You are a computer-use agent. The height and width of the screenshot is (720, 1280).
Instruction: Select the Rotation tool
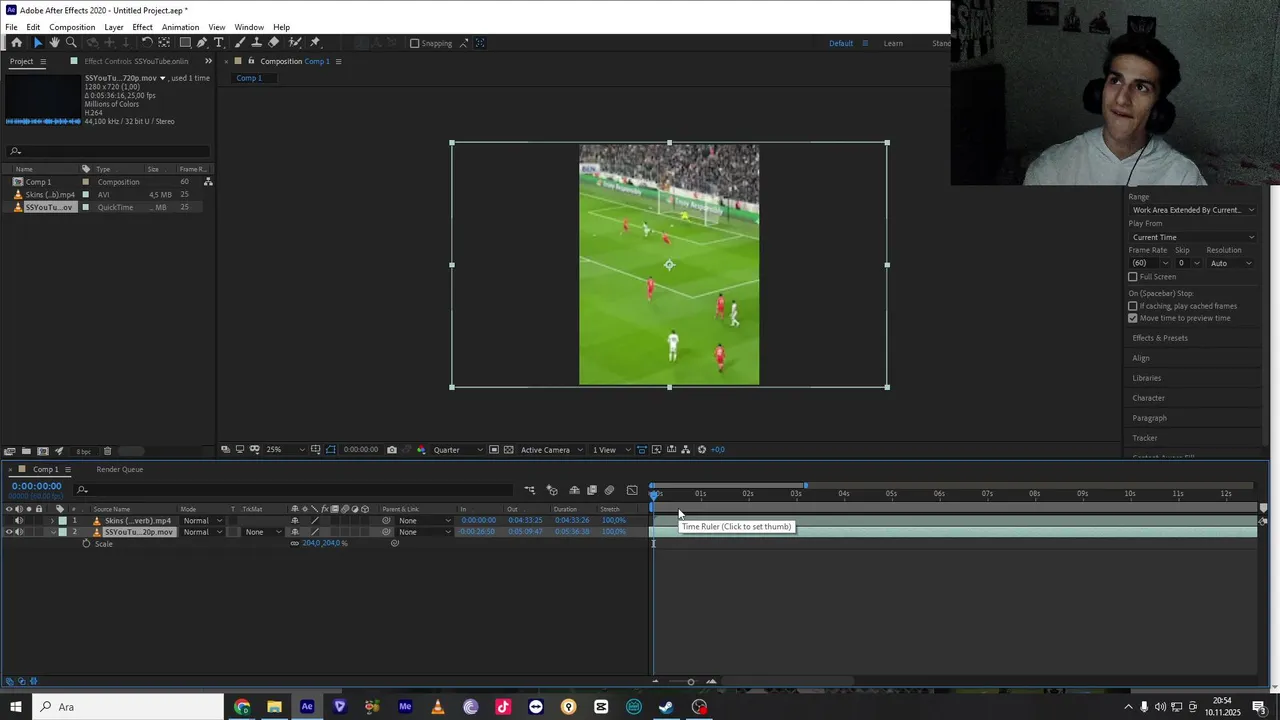[x=147, y=43]
